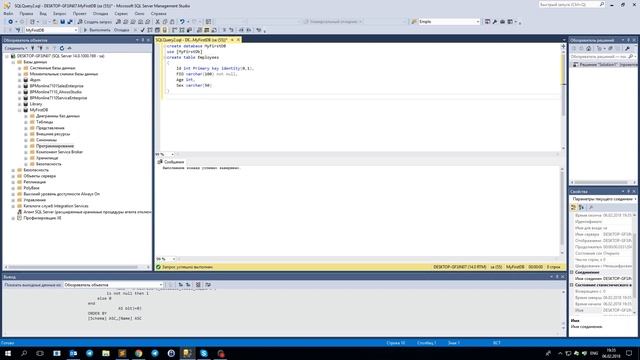The width and height of the screenshot is (640, 360).
Task: Expand the Таблицы folder under MyFirstDB
Action: (x=26, y=122)
